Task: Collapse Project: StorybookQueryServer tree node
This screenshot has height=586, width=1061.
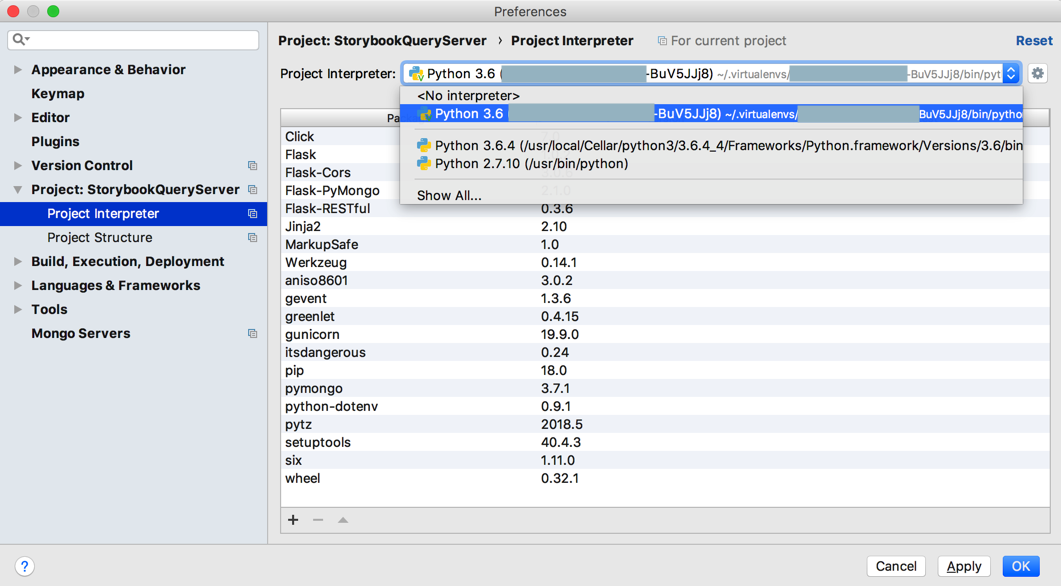Action: point(18,190)
